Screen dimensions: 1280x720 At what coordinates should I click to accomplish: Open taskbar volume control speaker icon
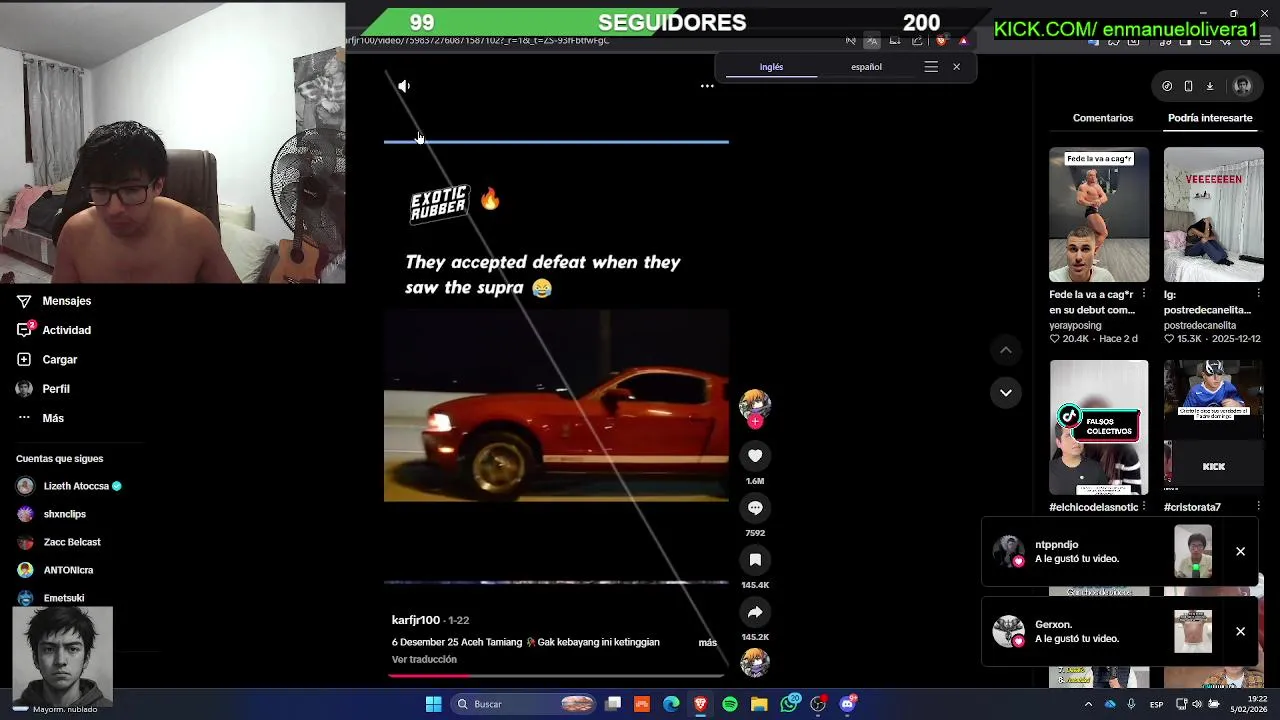tap(1196, 704)
